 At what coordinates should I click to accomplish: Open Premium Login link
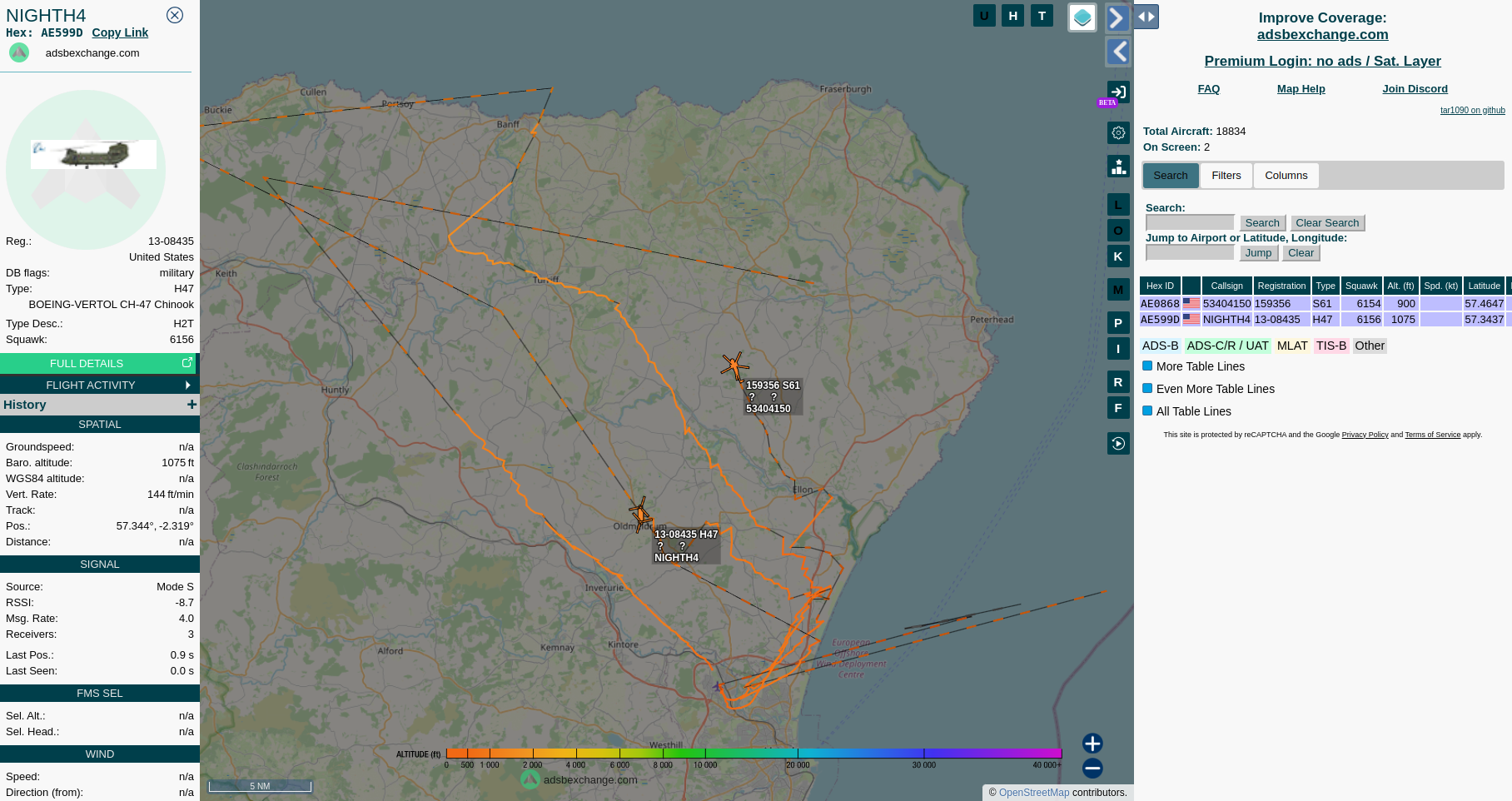(1322, 61)
